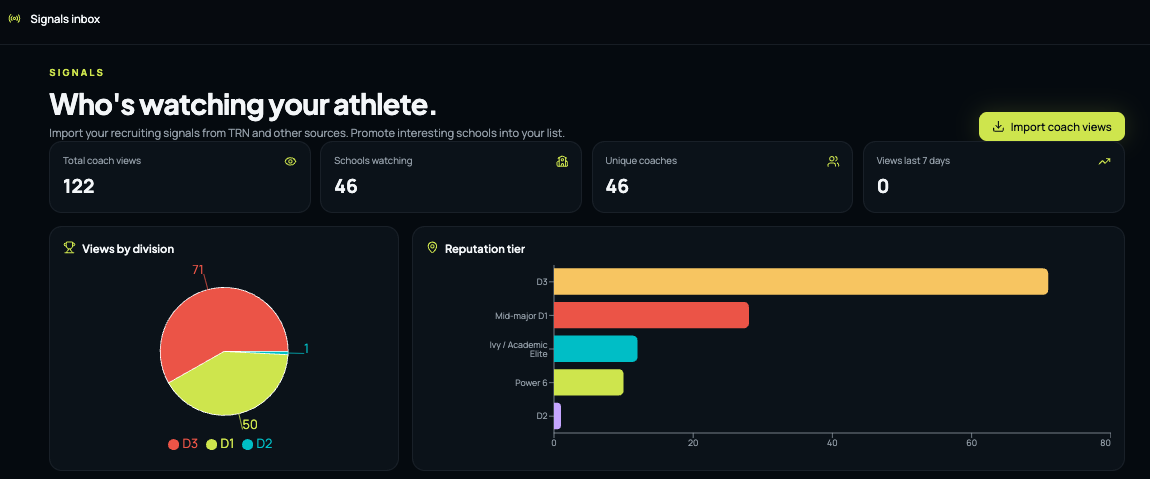Click the red Mid-major D1 bar
The image size is (1150, 479).
651,315
